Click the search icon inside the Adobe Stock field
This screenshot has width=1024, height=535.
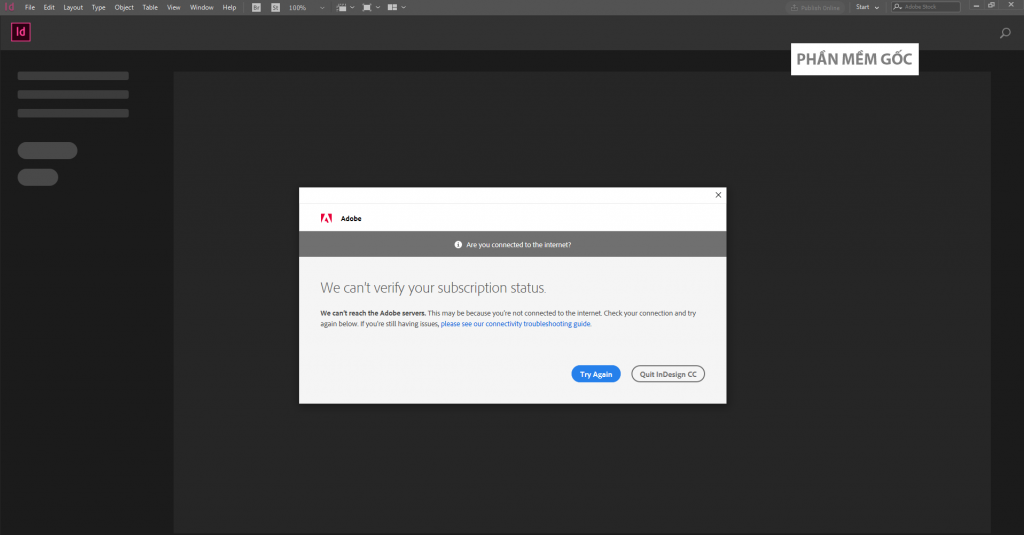click(x=898, y=7)
